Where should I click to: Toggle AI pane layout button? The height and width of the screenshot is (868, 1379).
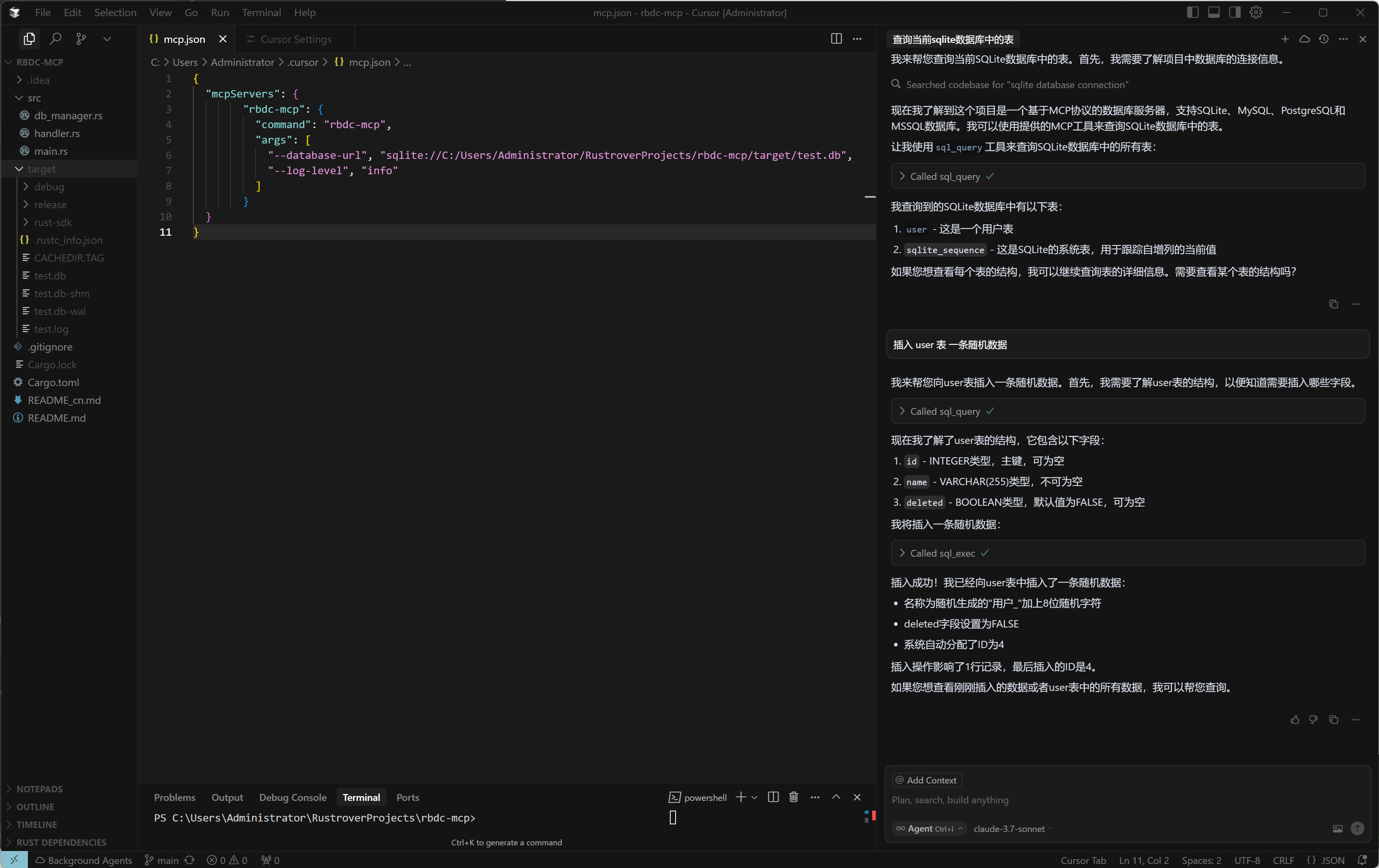(x=1235, y=13)
